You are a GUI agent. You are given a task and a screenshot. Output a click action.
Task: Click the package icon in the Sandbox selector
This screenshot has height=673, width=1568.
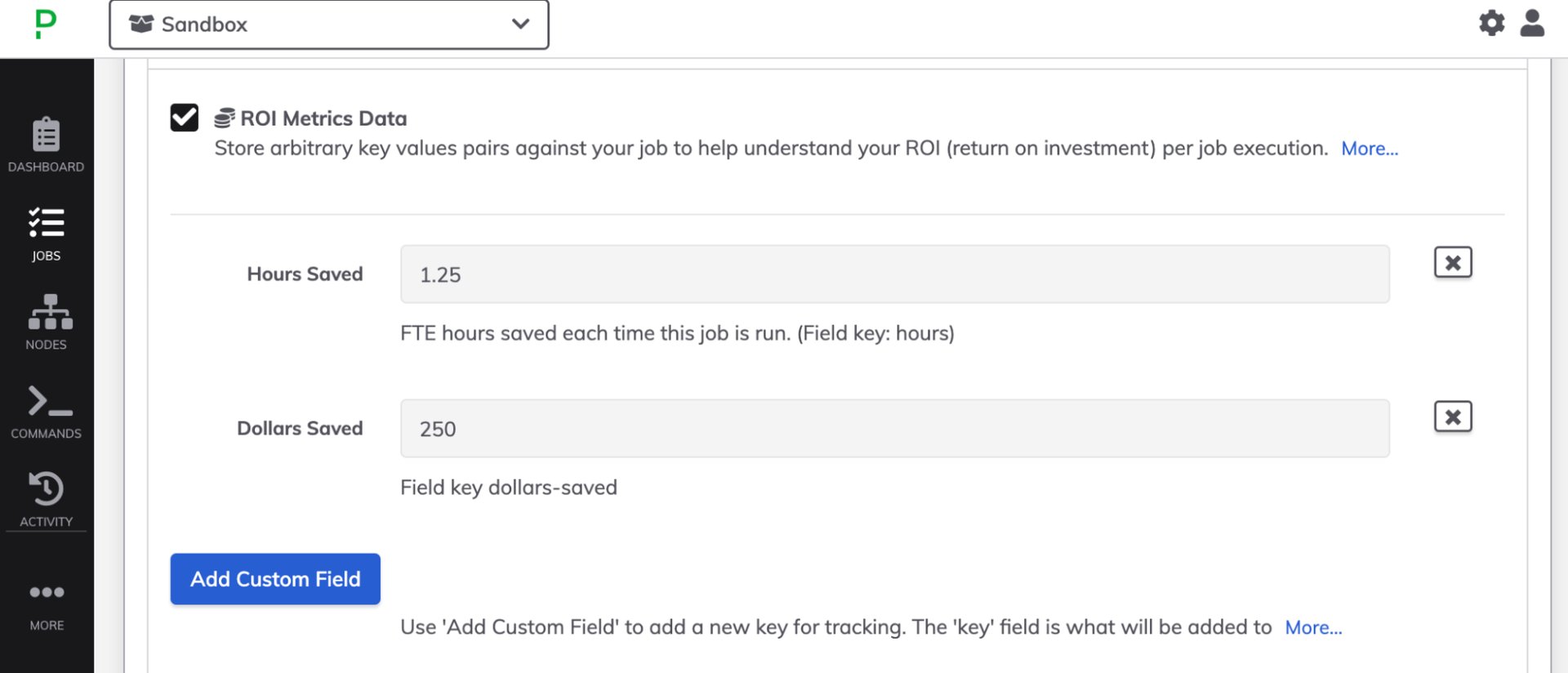click(x=143, y=25)
